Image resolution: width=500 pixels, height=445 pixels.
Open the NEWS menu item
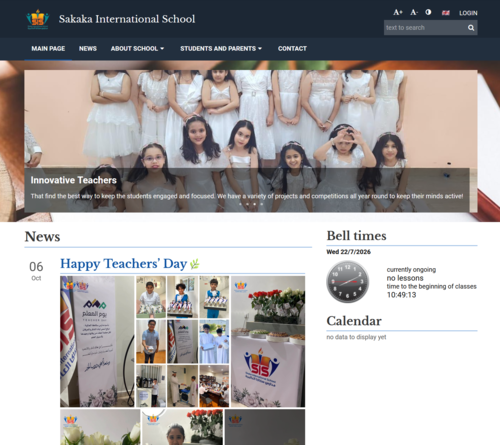coord(88,49)
